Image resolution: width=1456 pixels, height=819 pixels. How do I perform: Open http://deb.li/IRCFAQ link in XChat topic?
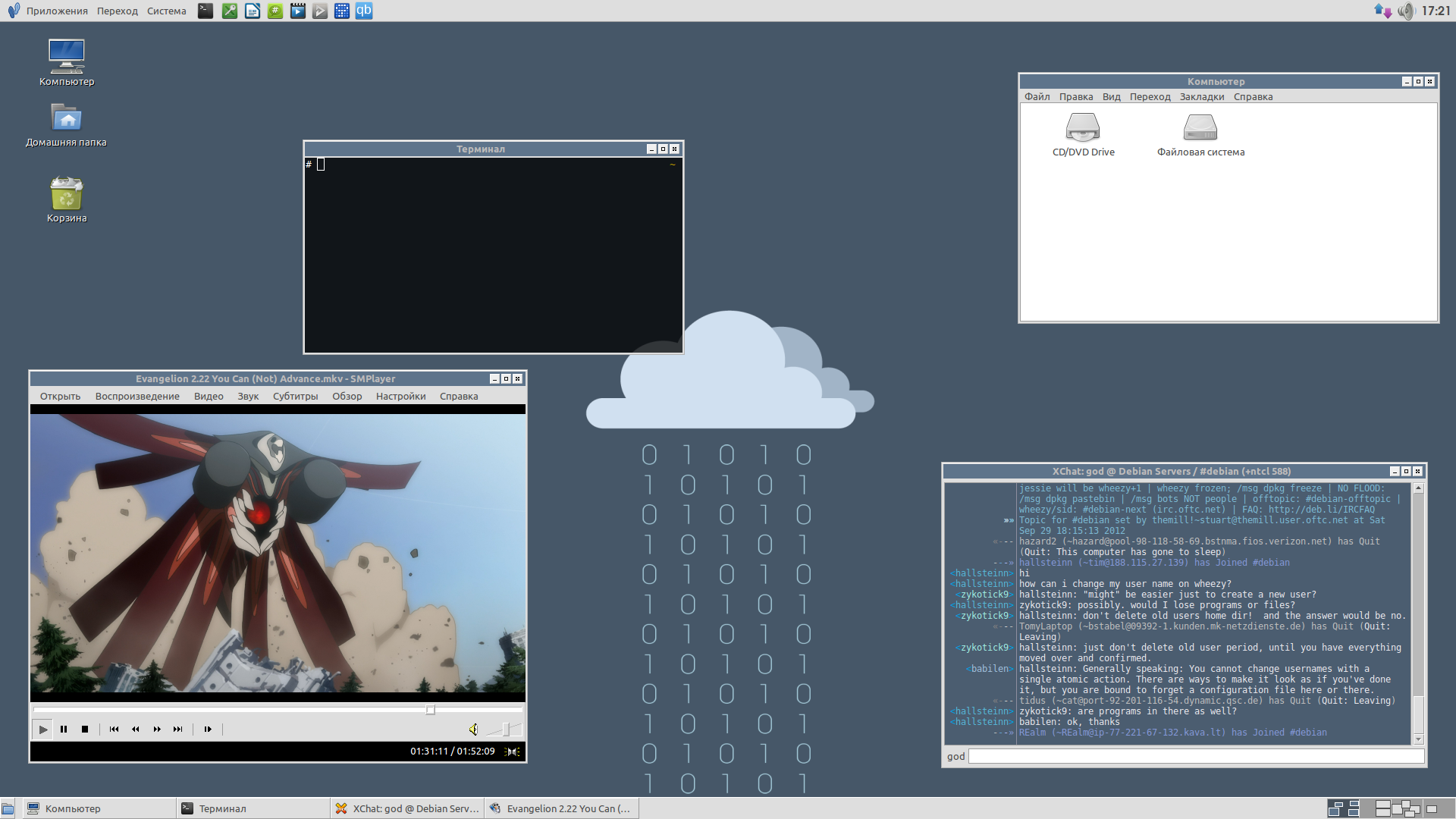click(x=1322, y=510)
